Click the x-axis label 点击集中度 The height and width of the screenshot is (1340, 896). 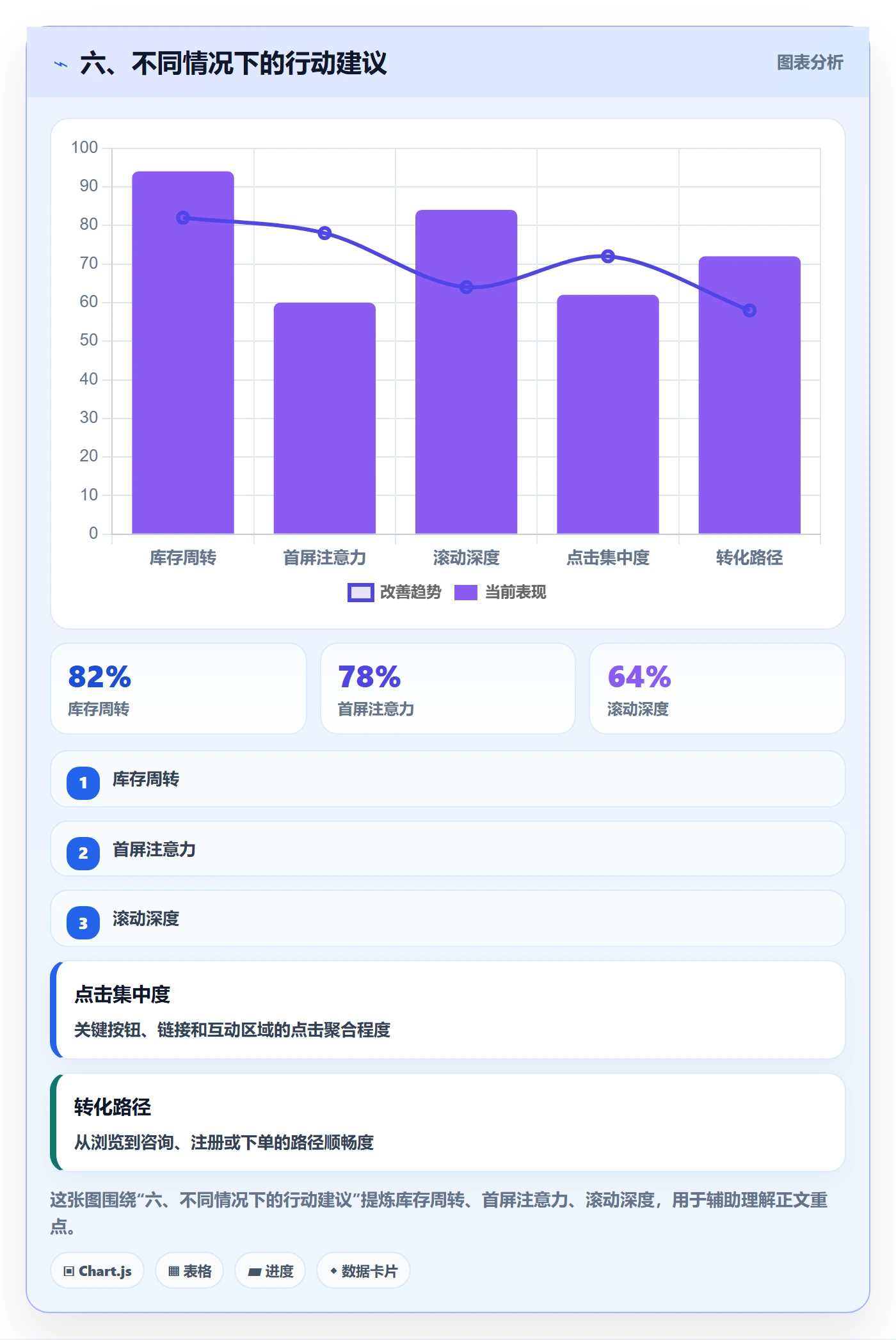coord(608,558)
